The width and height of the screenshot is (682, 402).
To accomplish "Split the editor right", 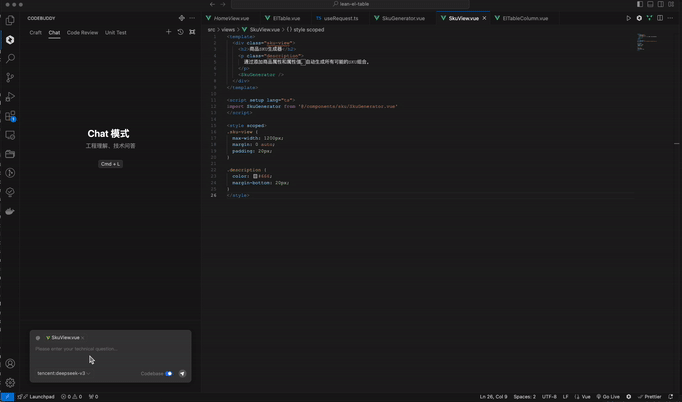I will [x=660, y=18].
